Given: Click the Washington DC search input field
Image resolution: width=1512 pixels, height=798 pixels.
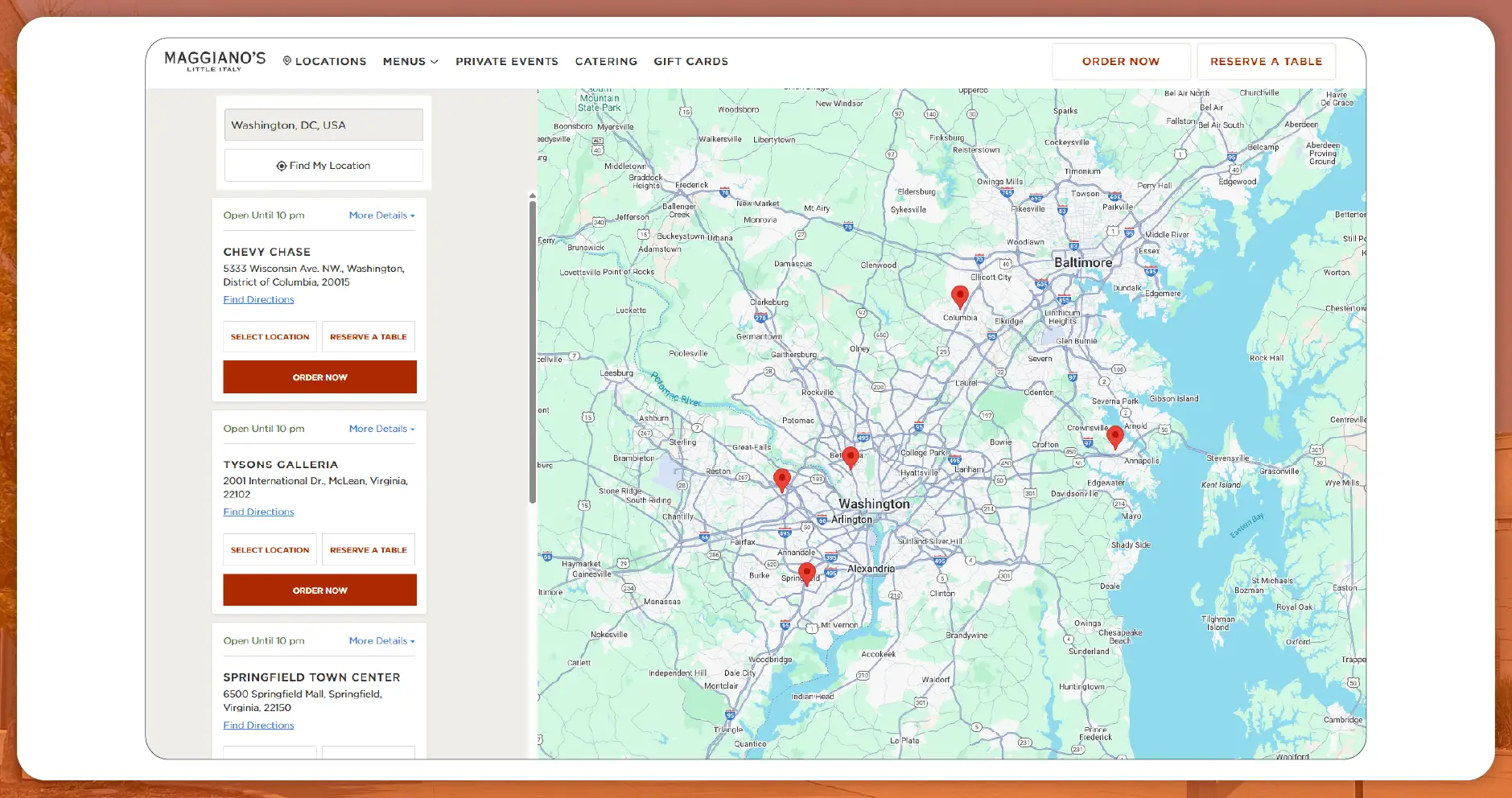Looking at the screenshot, I should [323, 124].
